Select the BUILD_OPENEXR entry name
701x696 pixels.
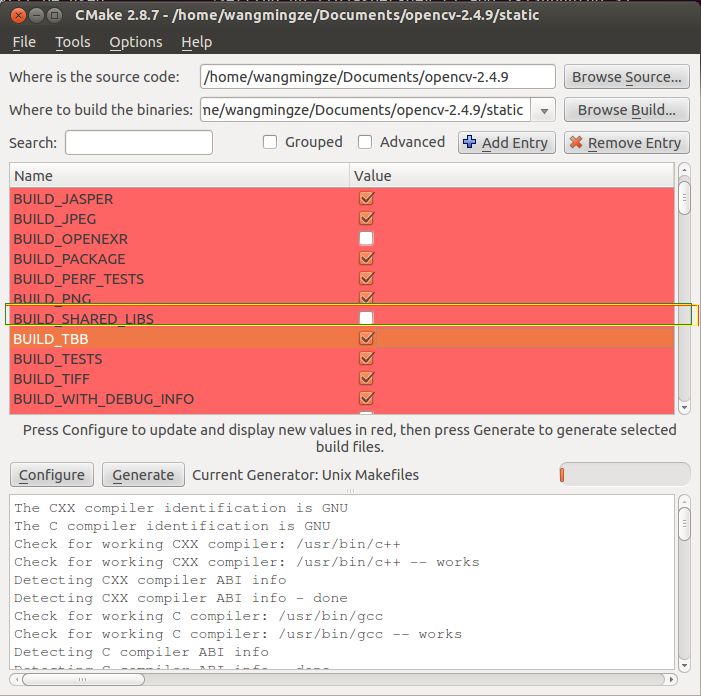(x=71, y=239)
